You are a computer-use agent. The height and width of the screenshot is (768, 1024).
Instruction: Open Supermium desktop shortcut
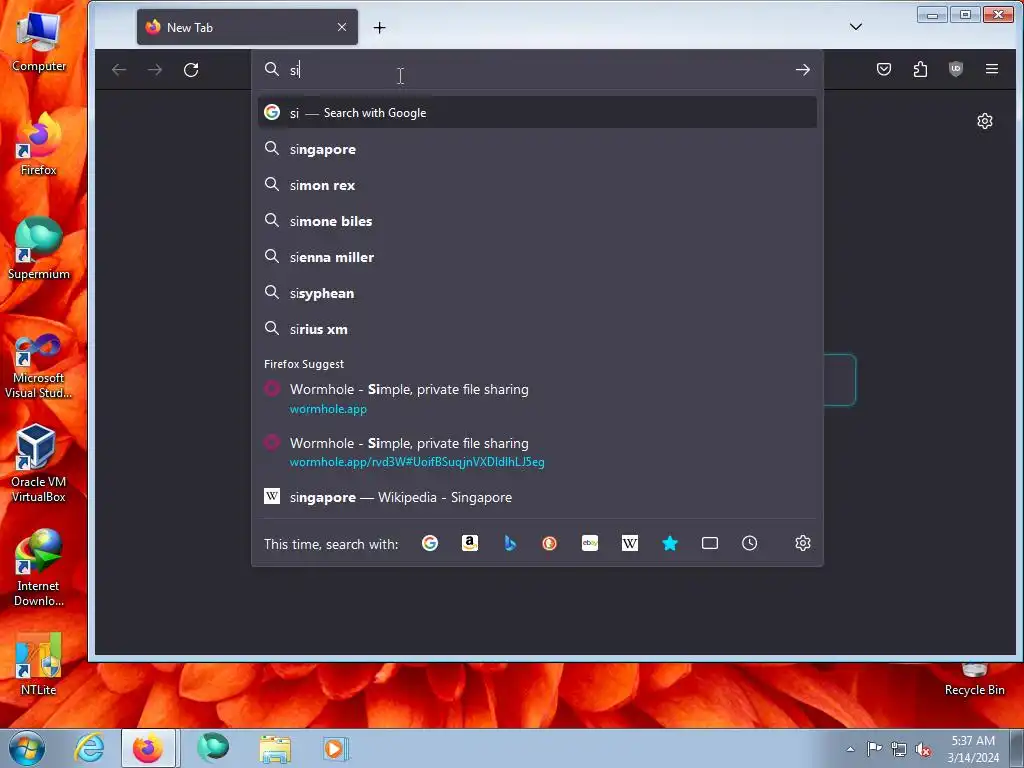tap(39, 248)
